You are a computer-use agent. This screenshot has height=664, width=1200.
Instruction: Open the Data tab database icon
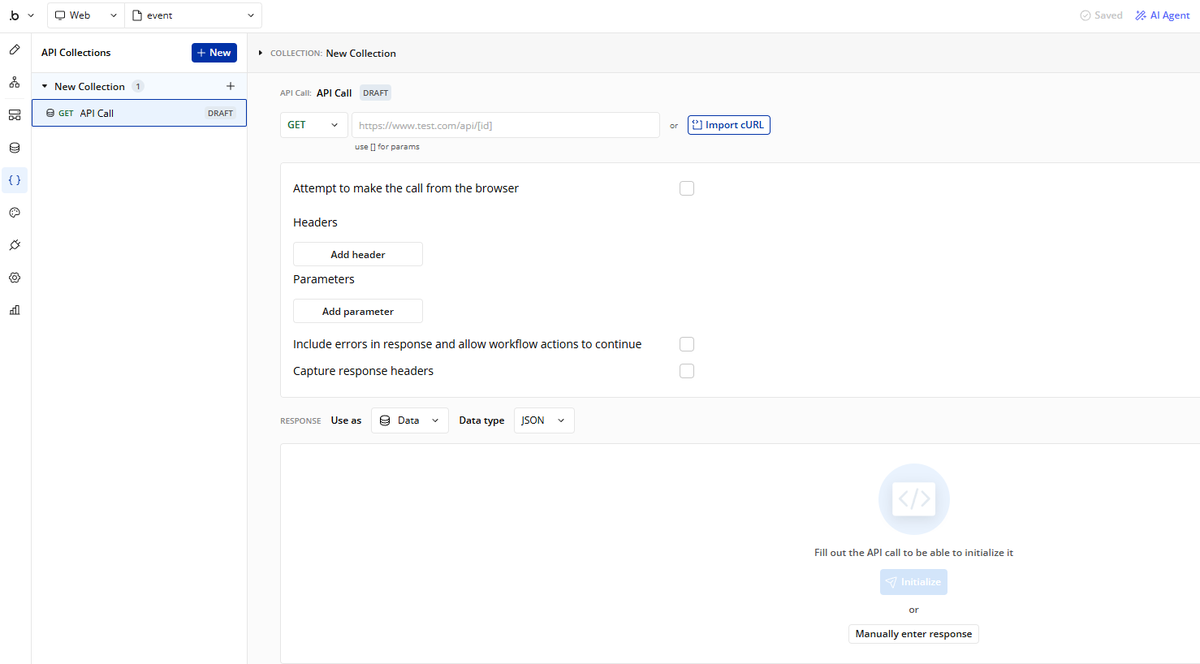point(15,147)
